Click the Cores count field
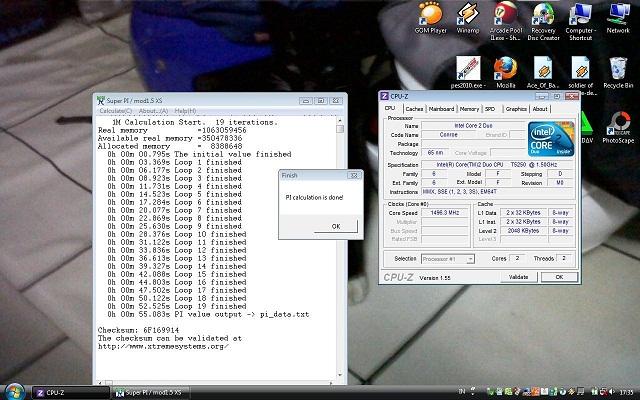The width and height of the screenshot is (640, 400). [517, 258]
